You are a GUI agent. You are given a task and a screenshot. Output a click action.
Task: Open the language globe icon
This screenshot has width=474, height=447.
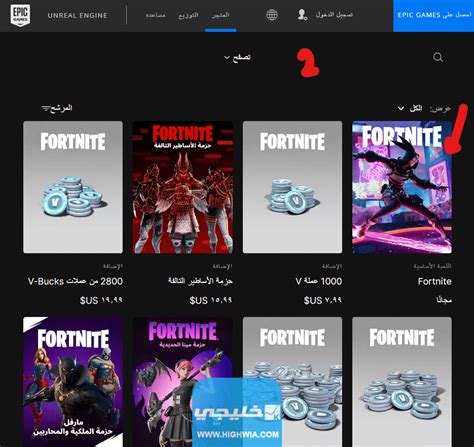272,15
